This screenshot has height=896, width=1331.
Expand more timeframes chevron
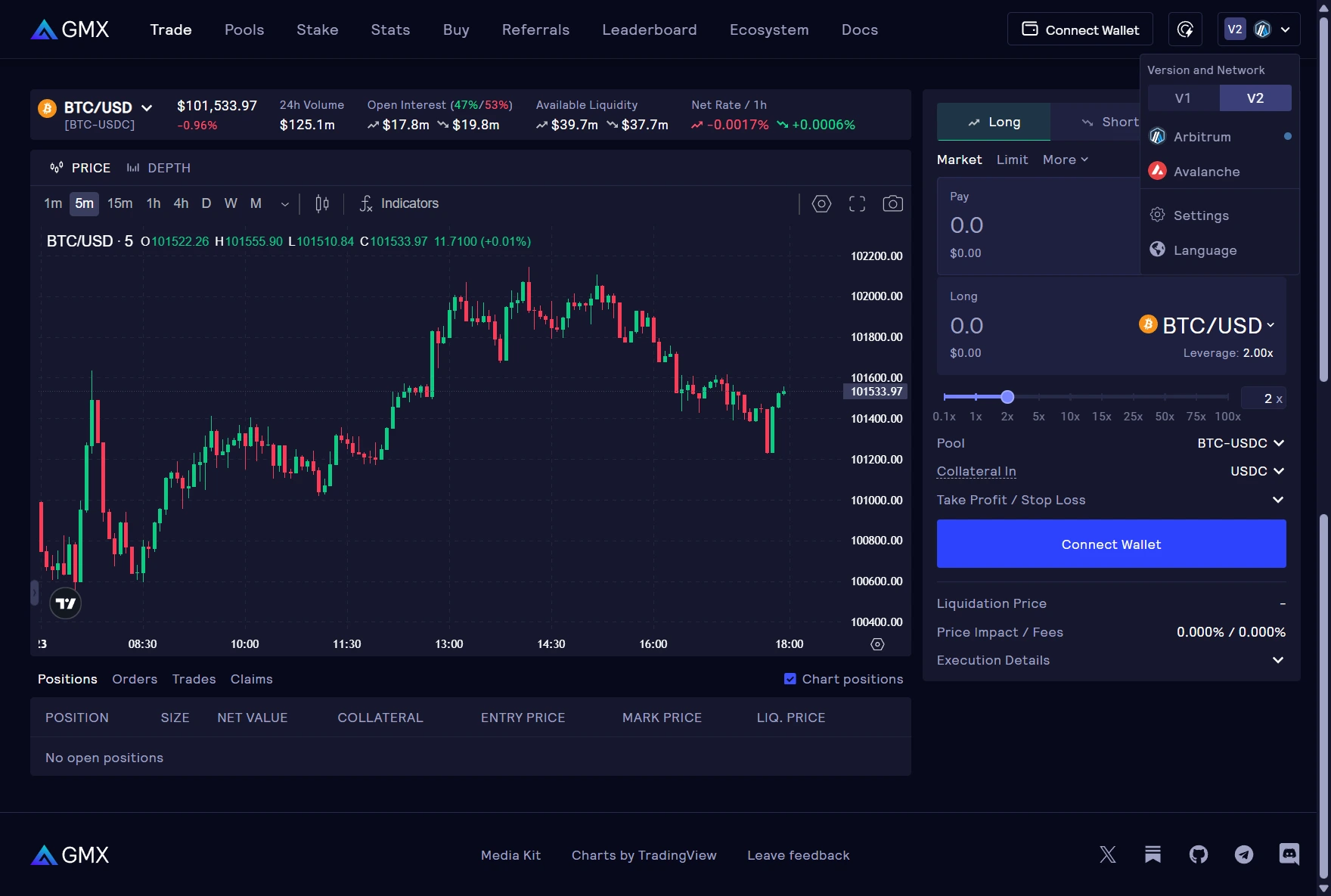pos(285,204)
